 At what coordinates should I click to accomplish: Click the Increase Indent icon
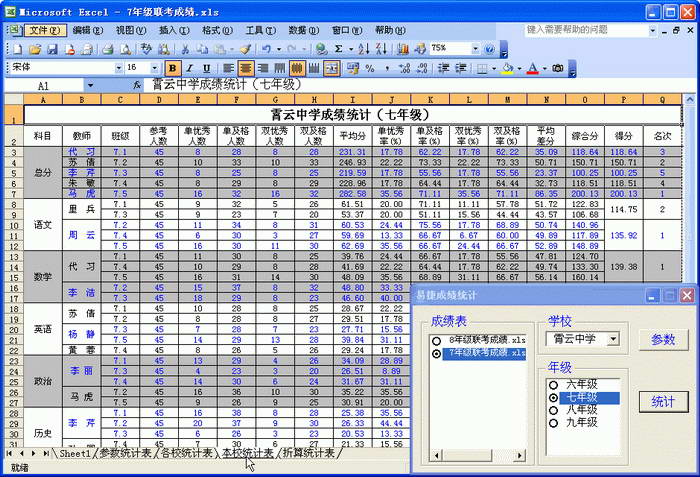[x=460, y=68]
